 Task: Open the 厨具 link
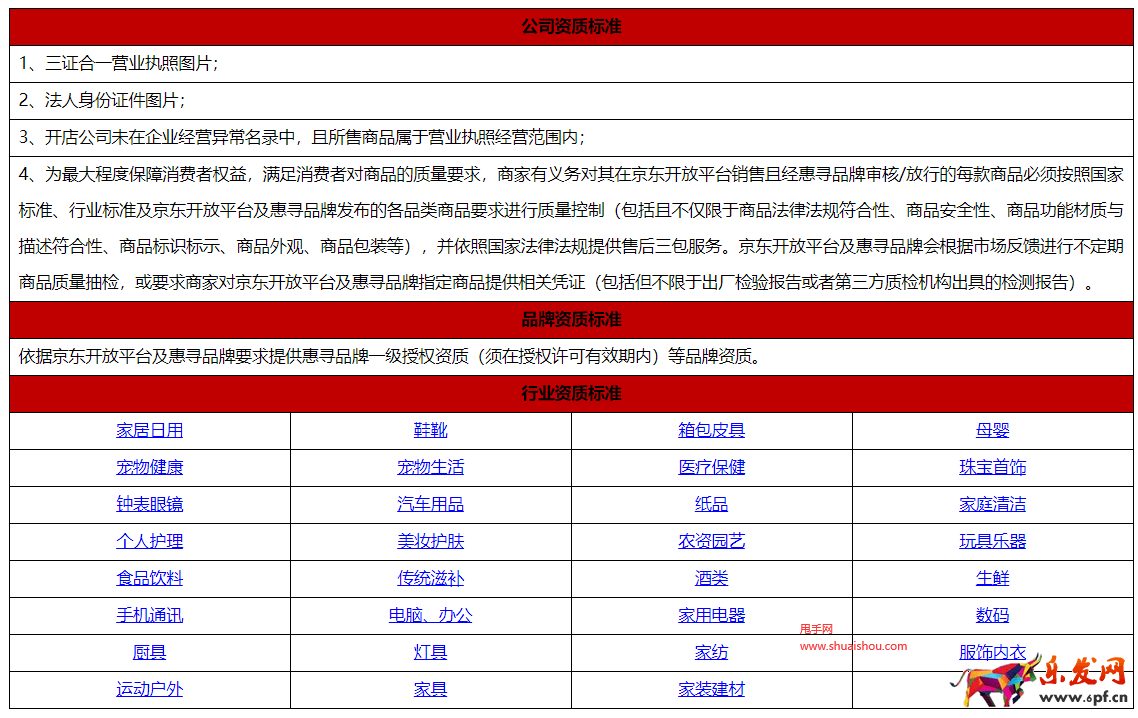[150, 653]
